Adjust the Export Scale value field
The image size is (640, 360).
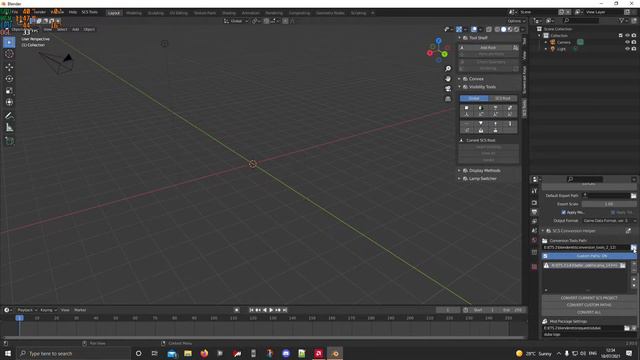[x=609, y=204]
